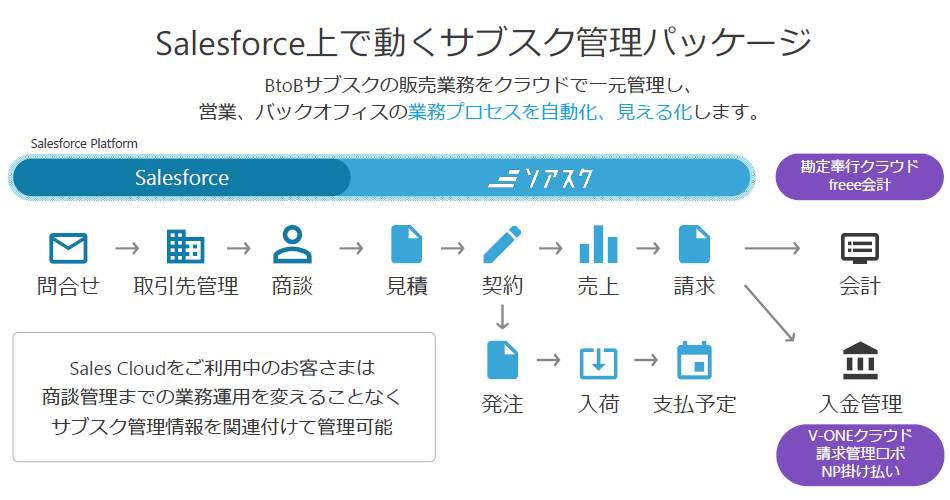Open the calendar icon for 支払予定
Image resolution: width=950 pixels, height=500 pixels.
[x=694, y=360]
